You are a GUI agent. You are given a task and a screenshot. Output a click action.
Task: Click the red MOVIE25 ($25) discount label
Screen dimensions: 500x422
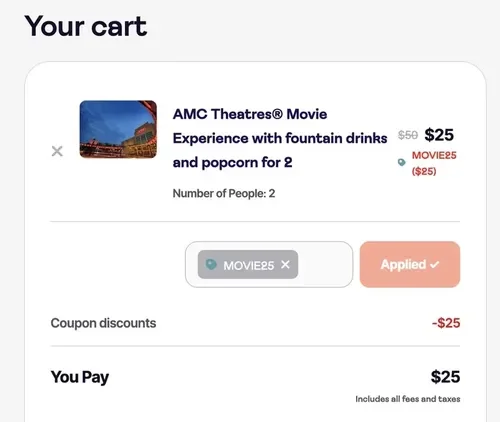434,163
